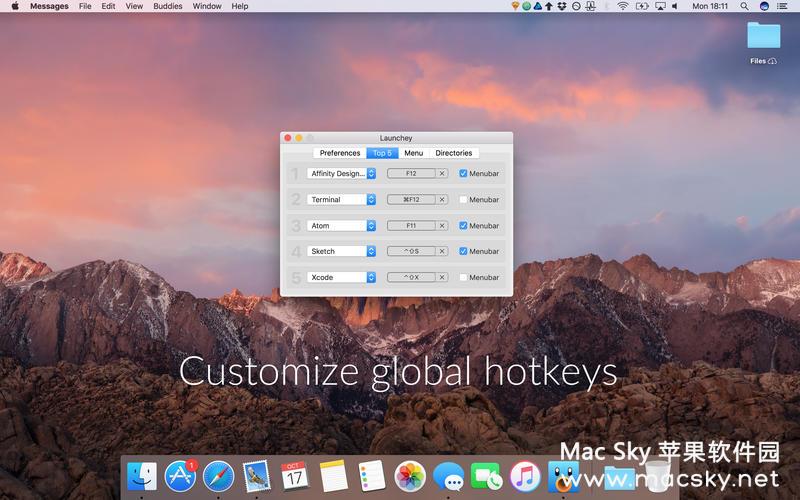Open the Apple menu
The image size is (800, 500).
[15, 6]
